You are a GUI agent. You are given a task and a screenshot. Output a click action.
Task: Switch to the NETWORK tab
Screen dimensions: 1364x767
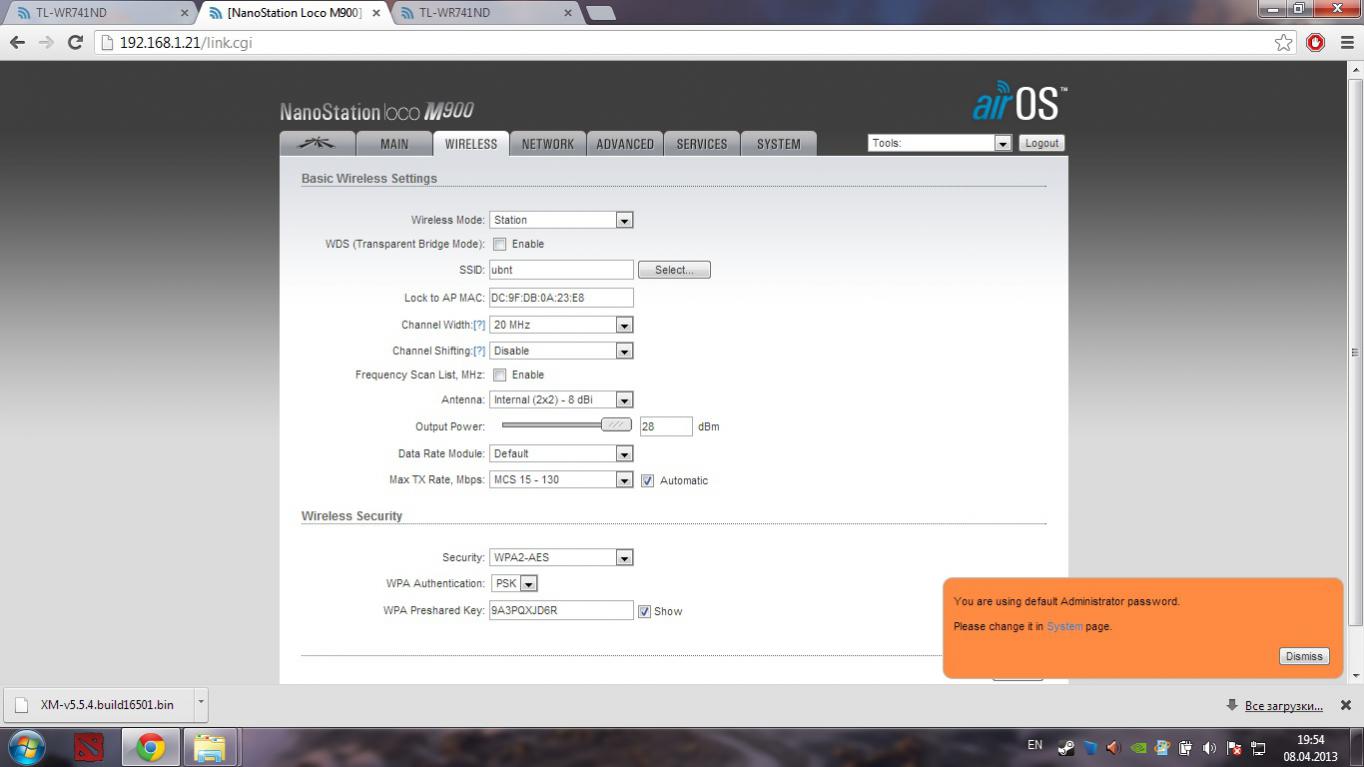coord(547,144)
